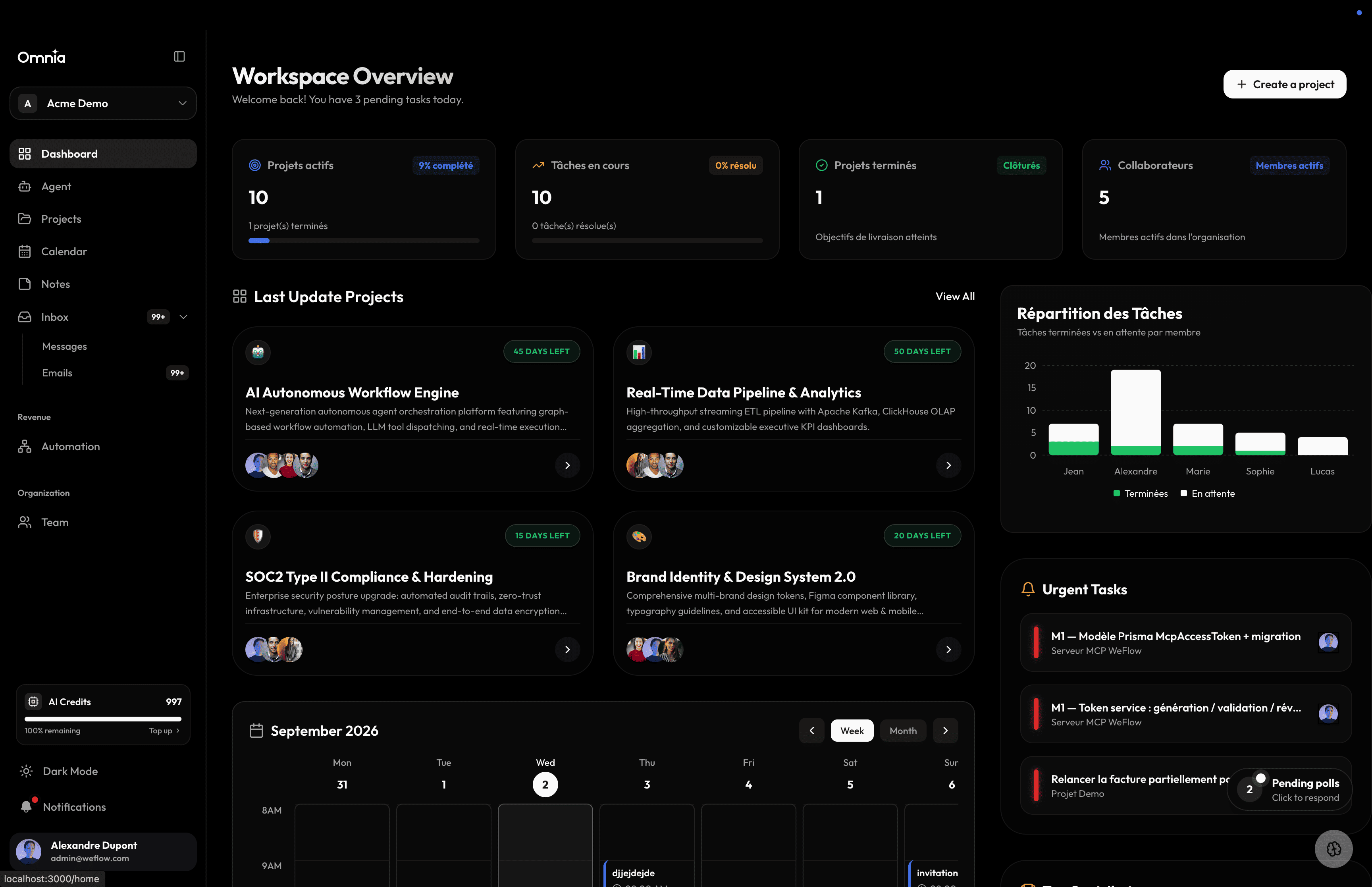The height and width of the screenshot is (887, 1372).
Task: Click Create a project button
Action: 1285,84
